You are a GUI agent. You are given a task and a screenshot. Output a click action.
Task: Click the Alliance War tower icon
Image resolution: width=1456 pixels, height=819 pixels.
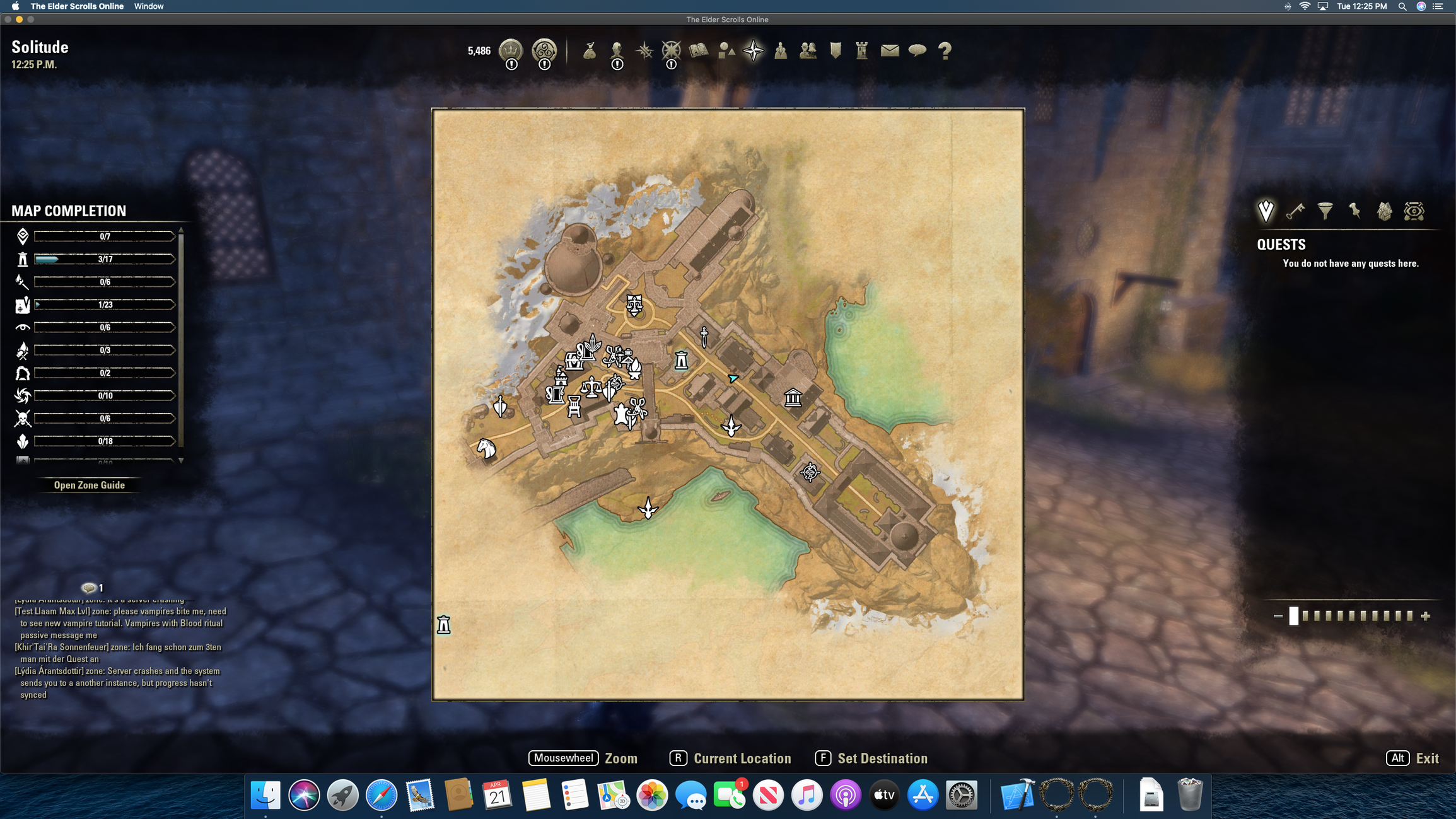(862, 50)
